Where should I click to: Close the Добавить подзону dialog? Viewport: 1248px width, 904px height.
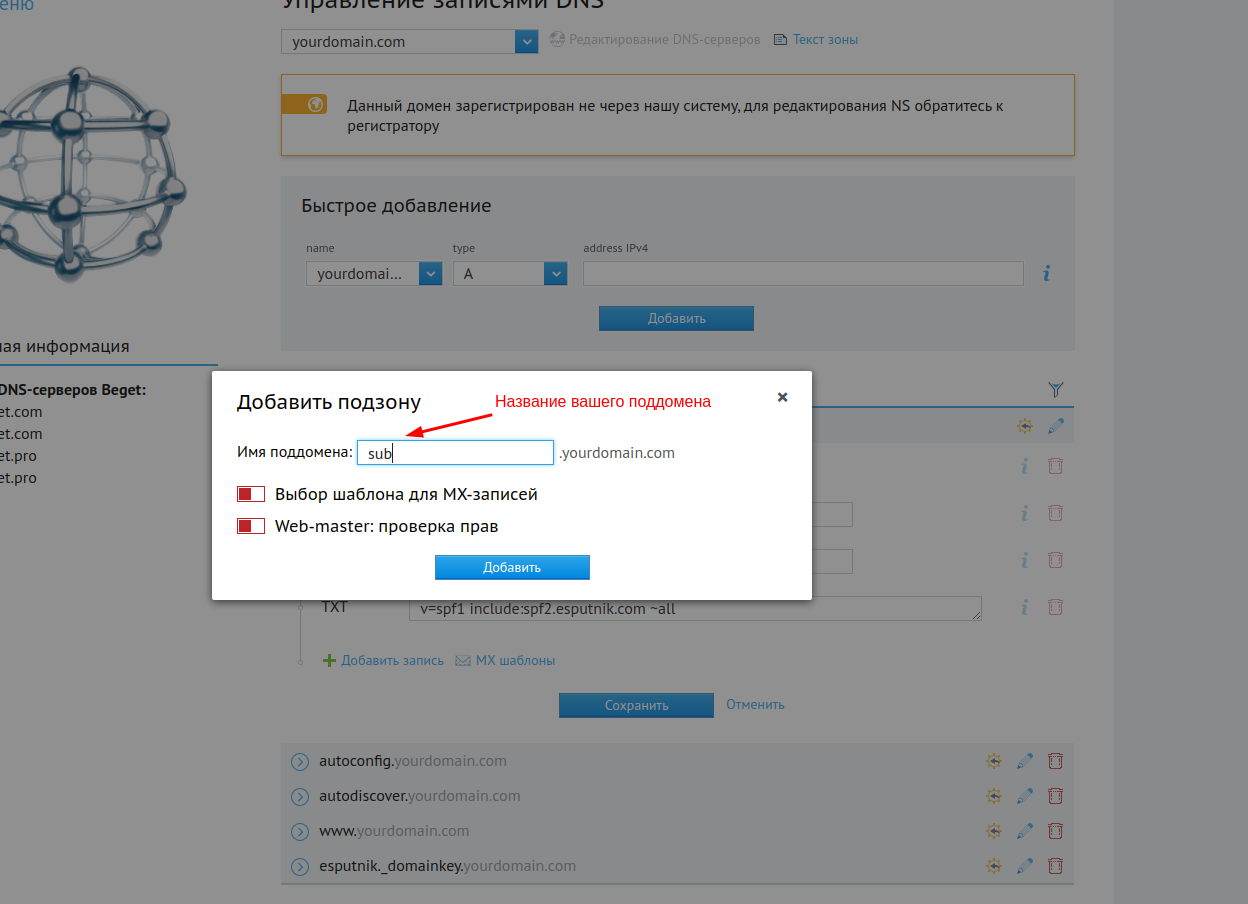[783, 397]
